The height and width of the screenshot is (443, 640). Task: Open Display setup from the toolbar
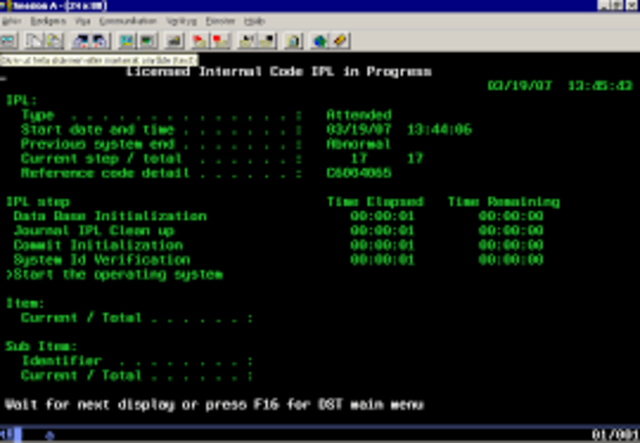click(127, 41)
